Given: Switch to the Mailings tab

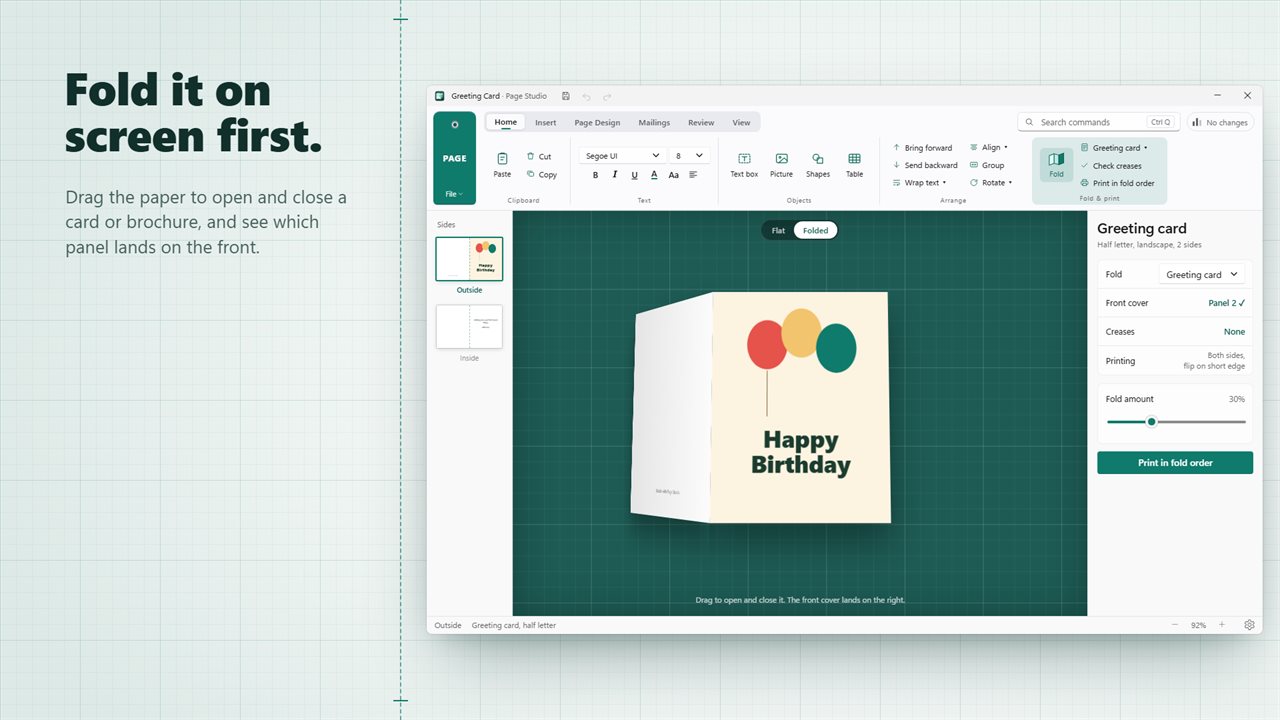Looking at the screenshot, I should pos(654,123).
